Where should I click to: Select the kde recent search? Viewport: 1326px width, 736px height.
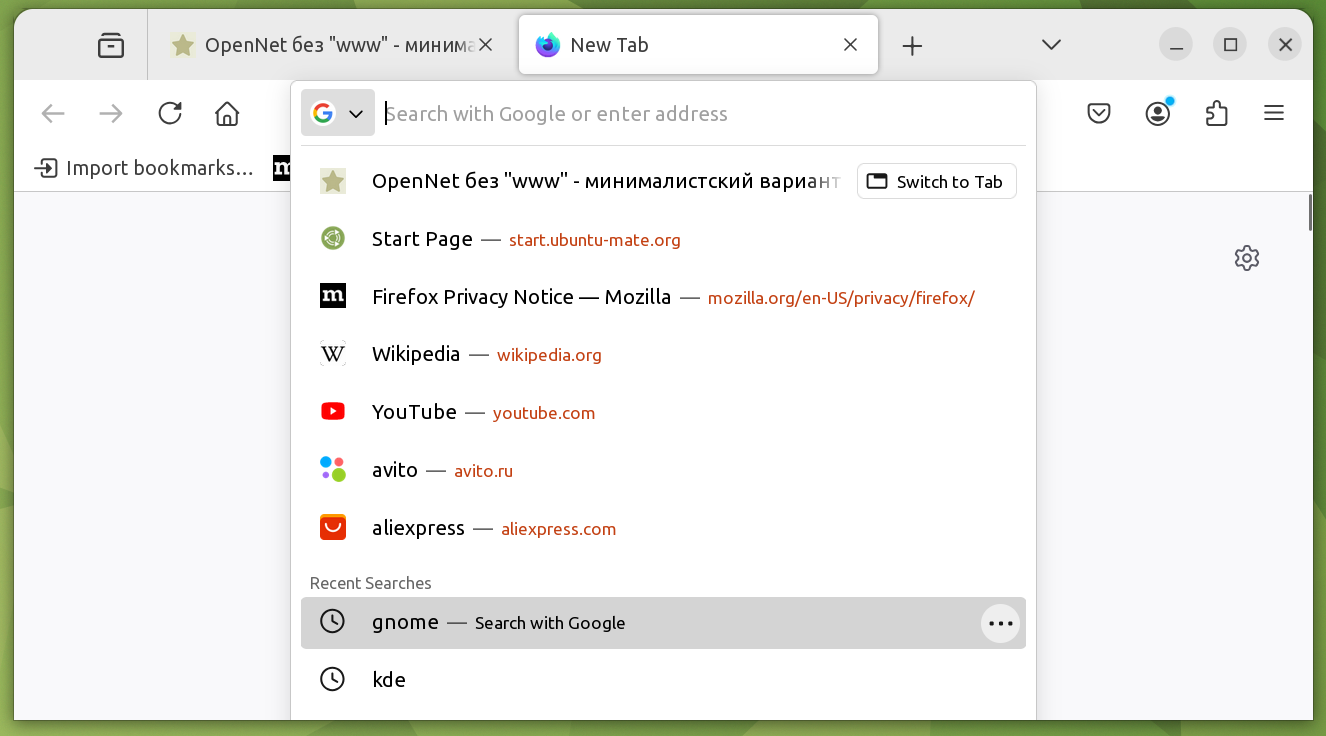663,680
